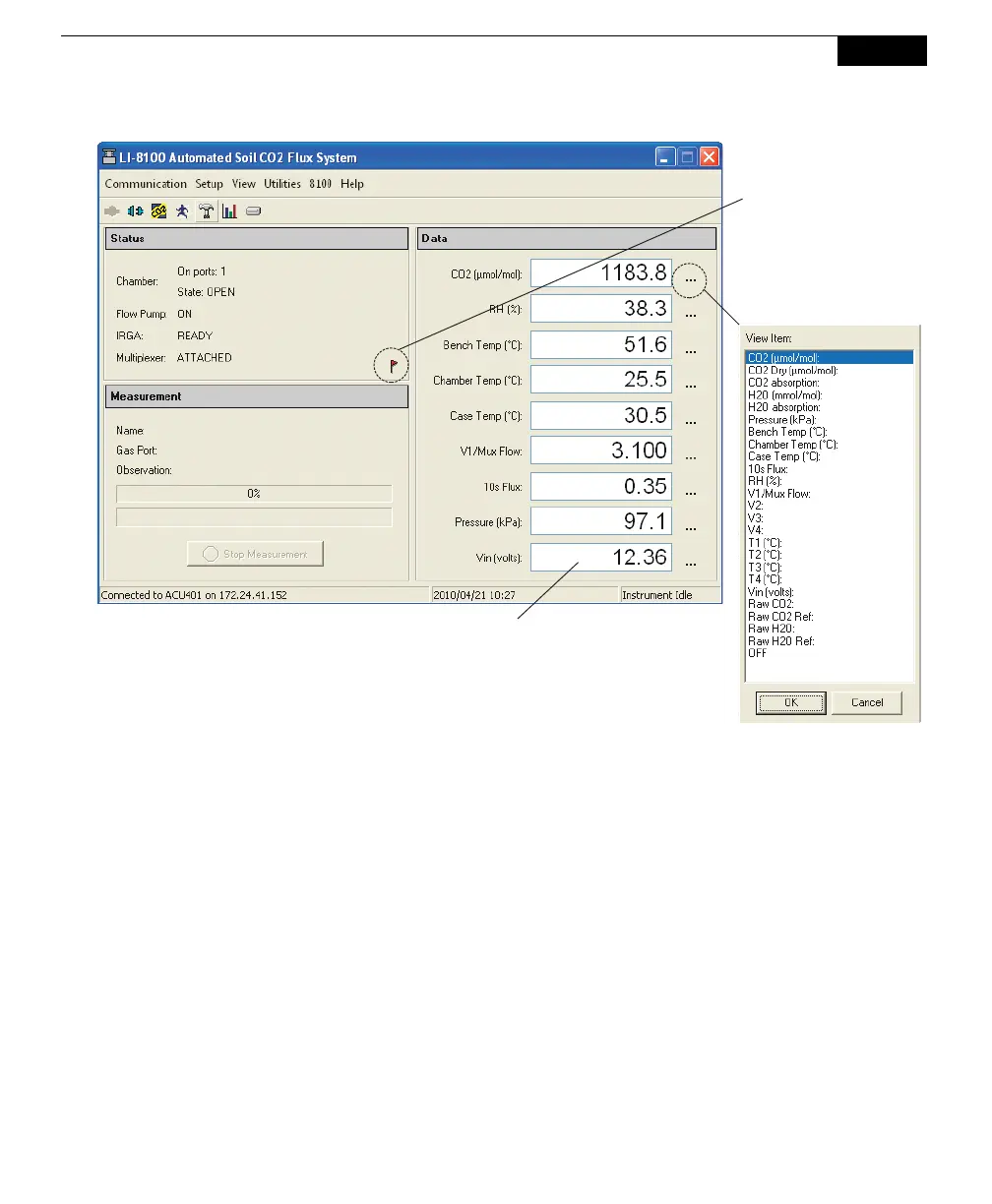Click the gray pill-shaped toolbar icon
Screen dimensions: 992x1204
(x=253, y=211)
